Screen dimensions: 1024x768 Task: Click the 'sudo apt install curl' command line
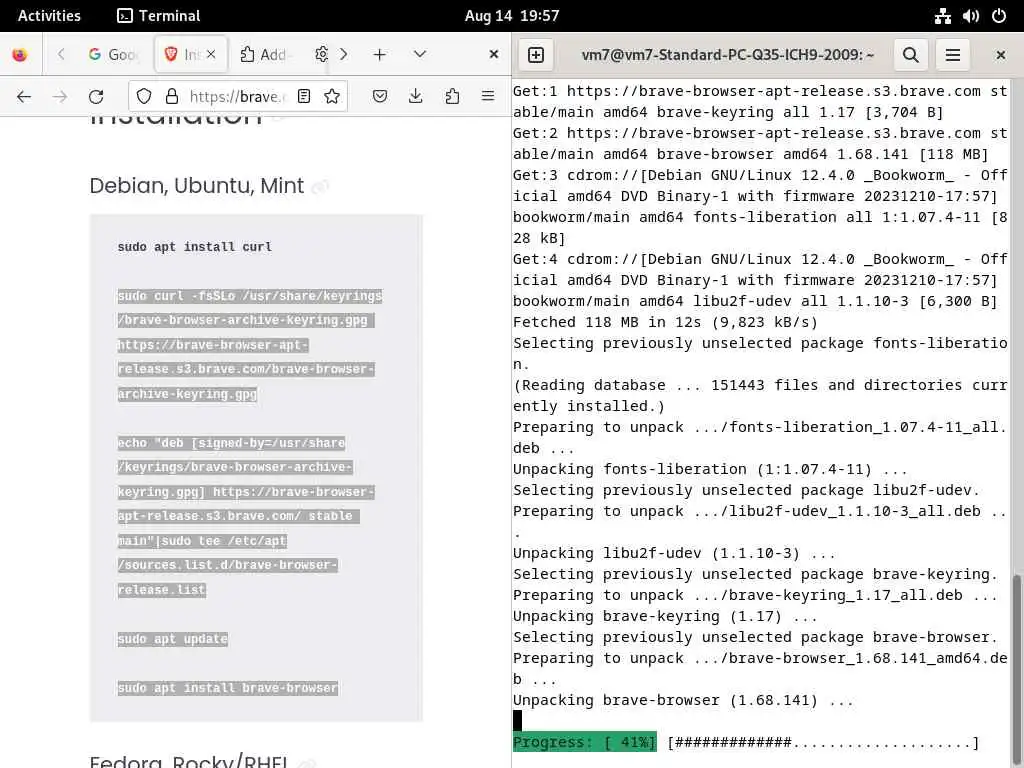pyautogui.click(x=195, y=247)
